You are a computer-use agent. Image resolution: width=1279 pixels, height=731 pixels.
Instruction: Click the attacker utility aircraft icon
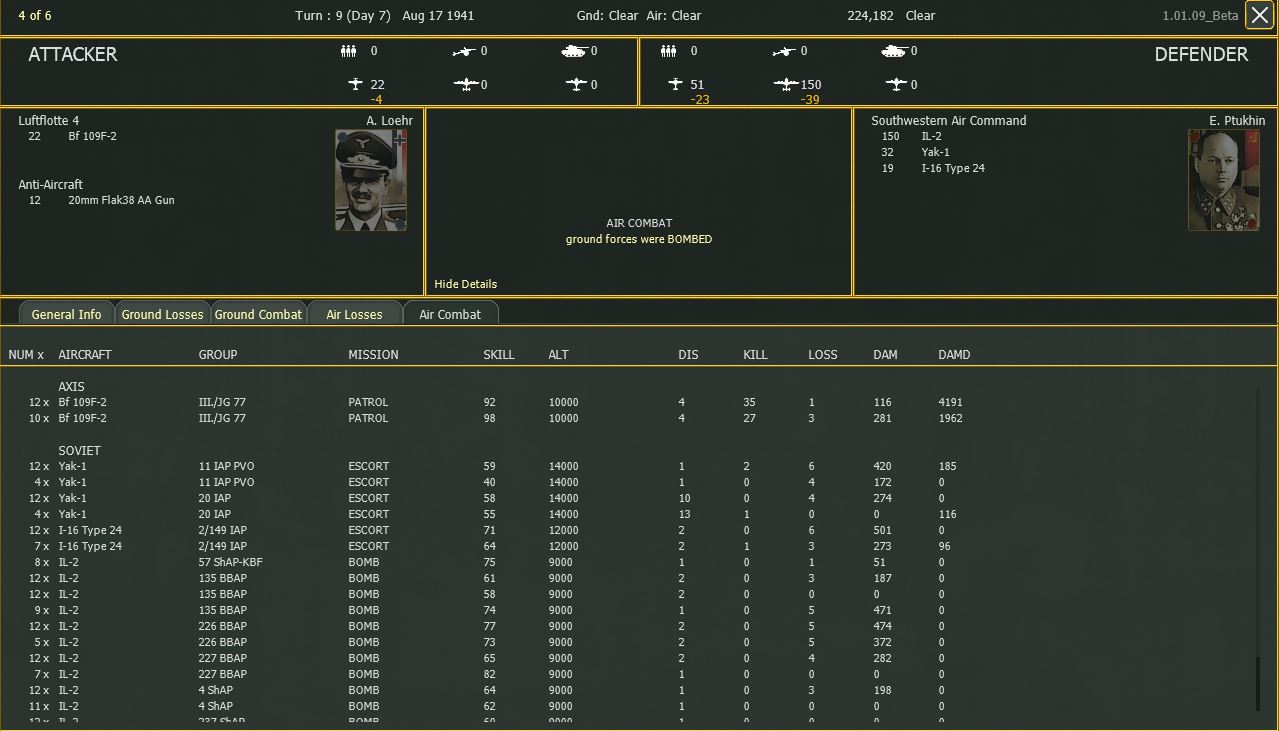point(575,85)
